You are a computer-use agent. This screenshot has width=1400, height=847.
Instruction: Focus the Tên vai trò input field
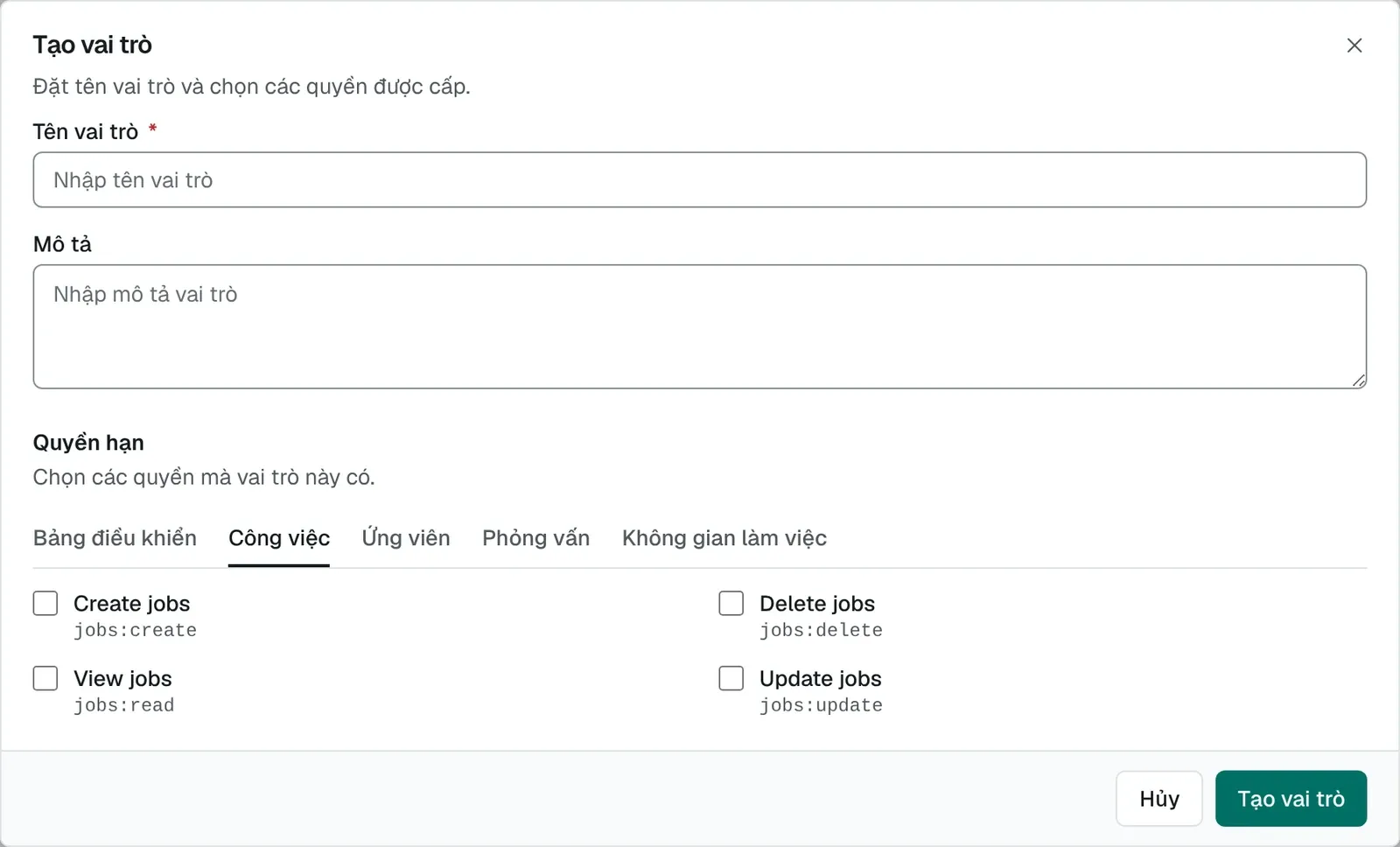coord(700,180)
